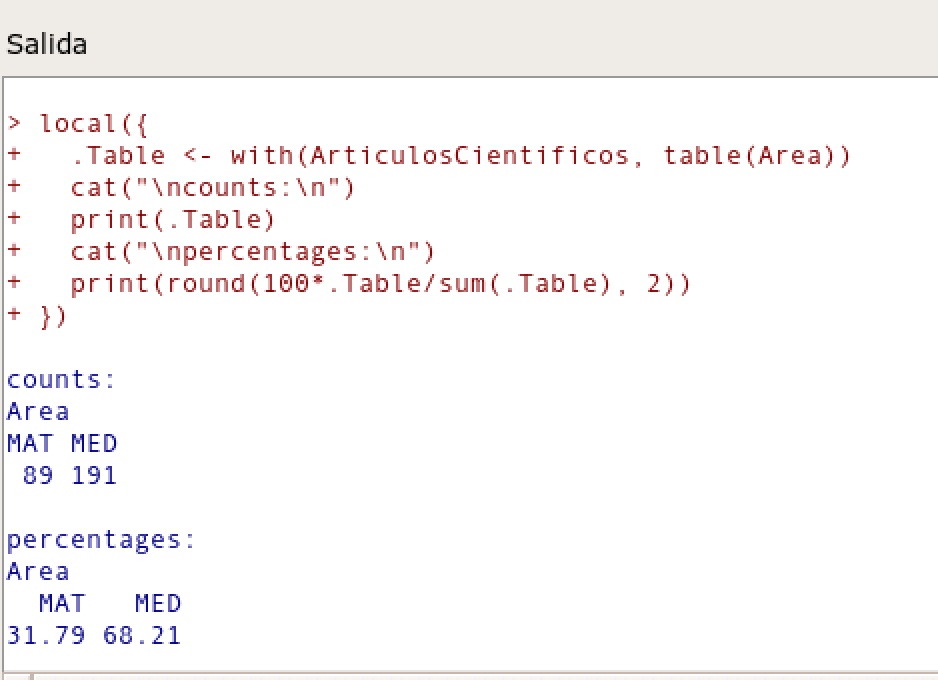Click the count value 89
The width and height of the screenshot is (938, 680).
point(38,476)
